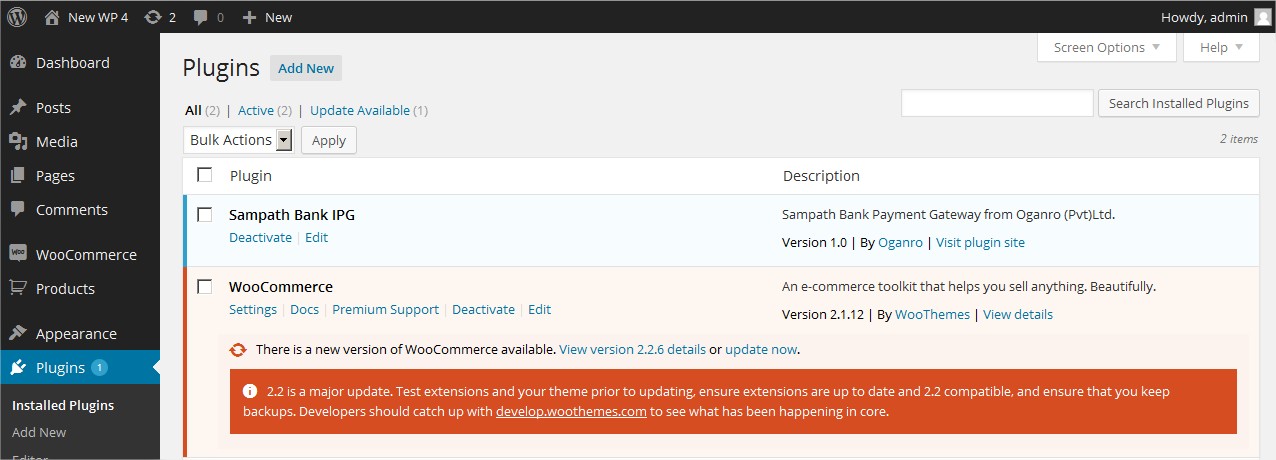Filter plugins by Active
Viewport: 1276px width, 460px height.
coord(256,110)
